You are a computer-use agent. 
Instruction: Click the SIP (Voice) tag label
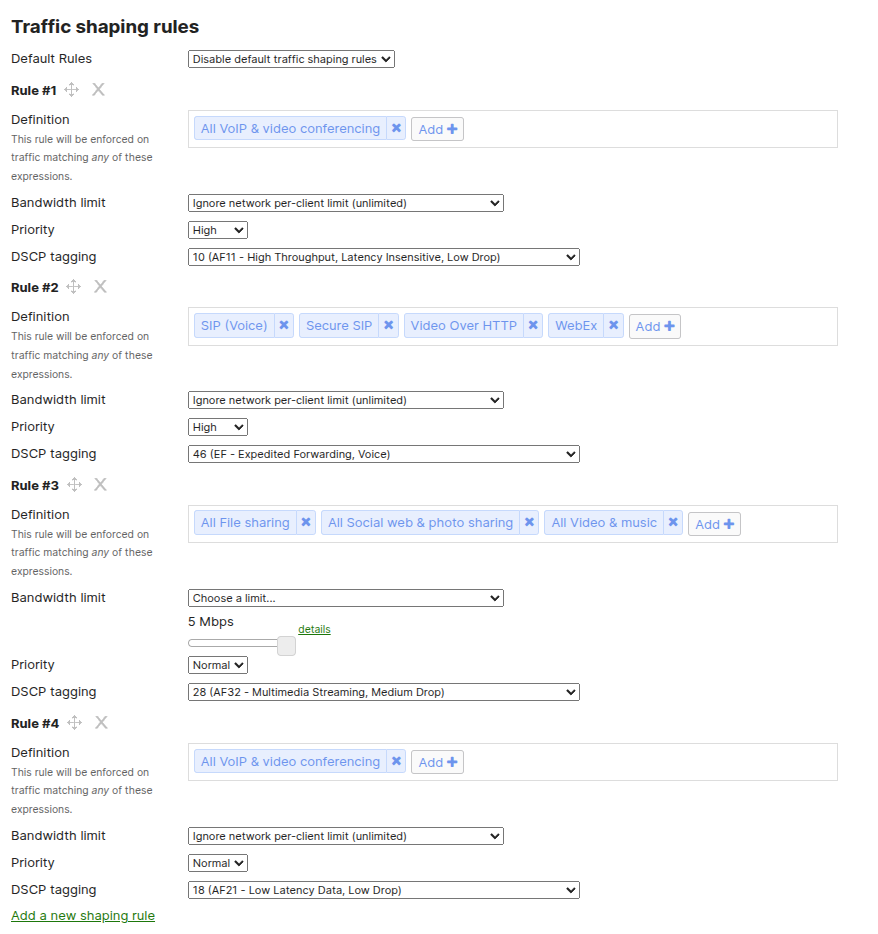click(x=234, y=326)
